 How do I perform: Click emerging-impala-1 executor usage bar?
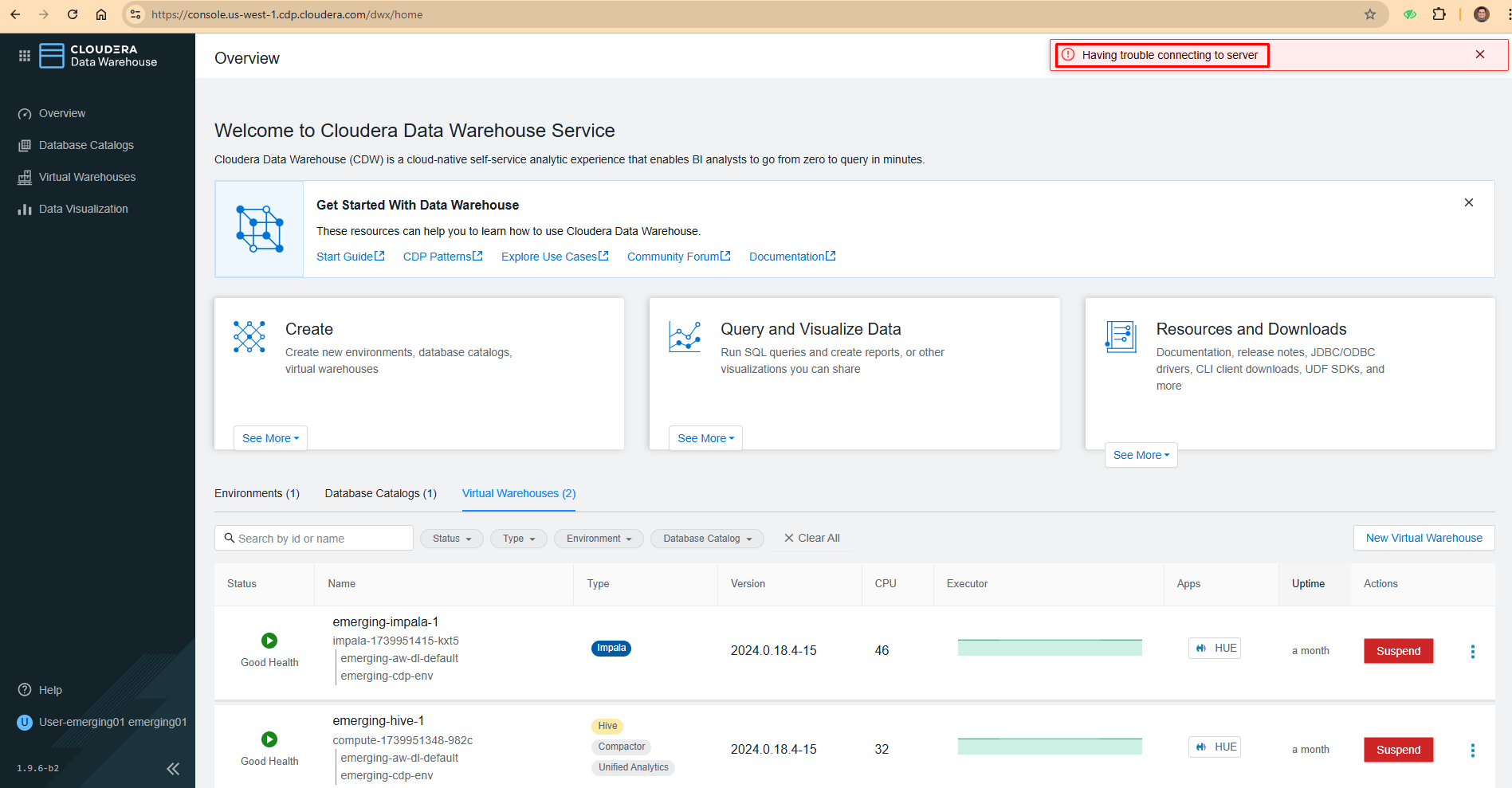tap(1050, 648)
